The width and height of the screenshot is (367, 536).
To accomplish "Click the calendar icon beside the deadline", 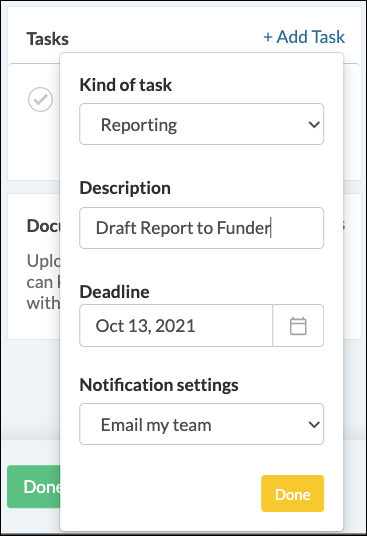I will [x=298, y=326].
